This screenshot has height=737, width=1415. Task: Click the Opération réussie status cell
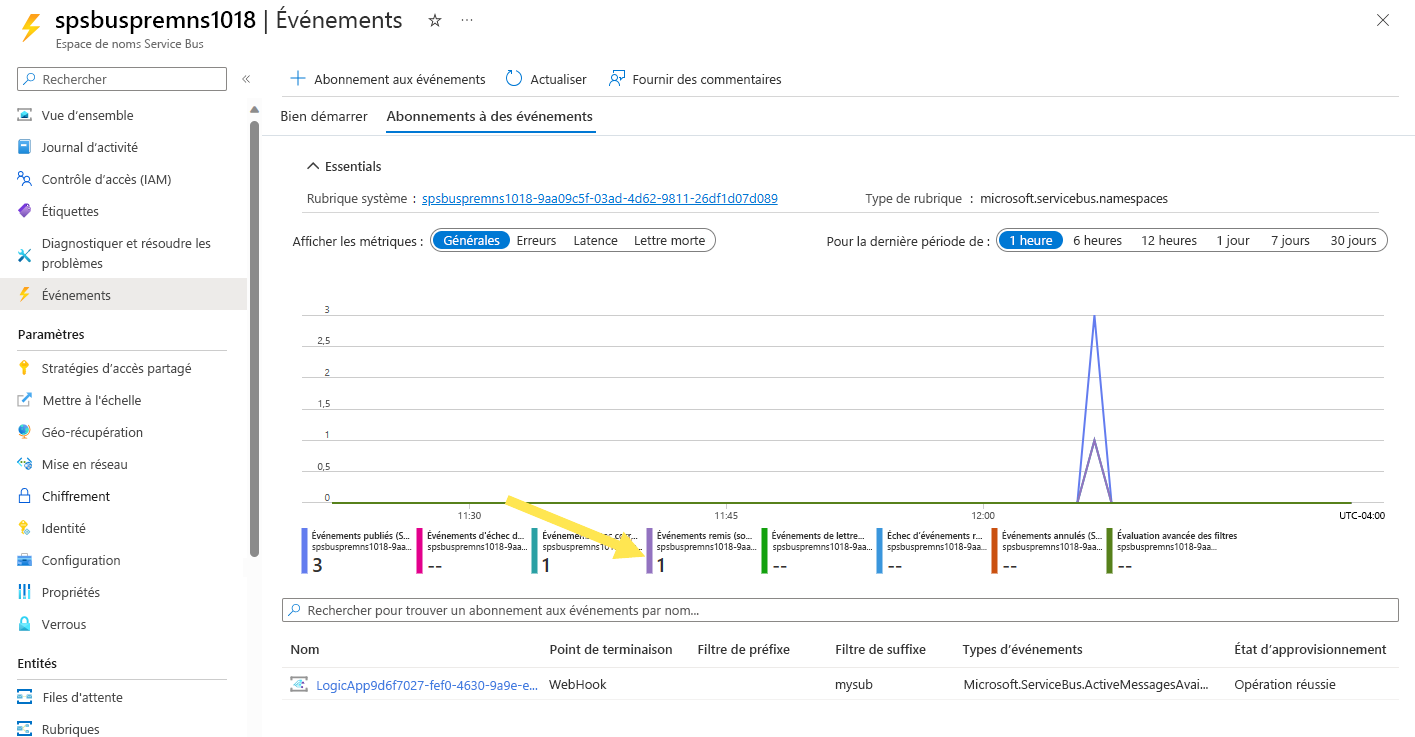tap(1285, 685)
